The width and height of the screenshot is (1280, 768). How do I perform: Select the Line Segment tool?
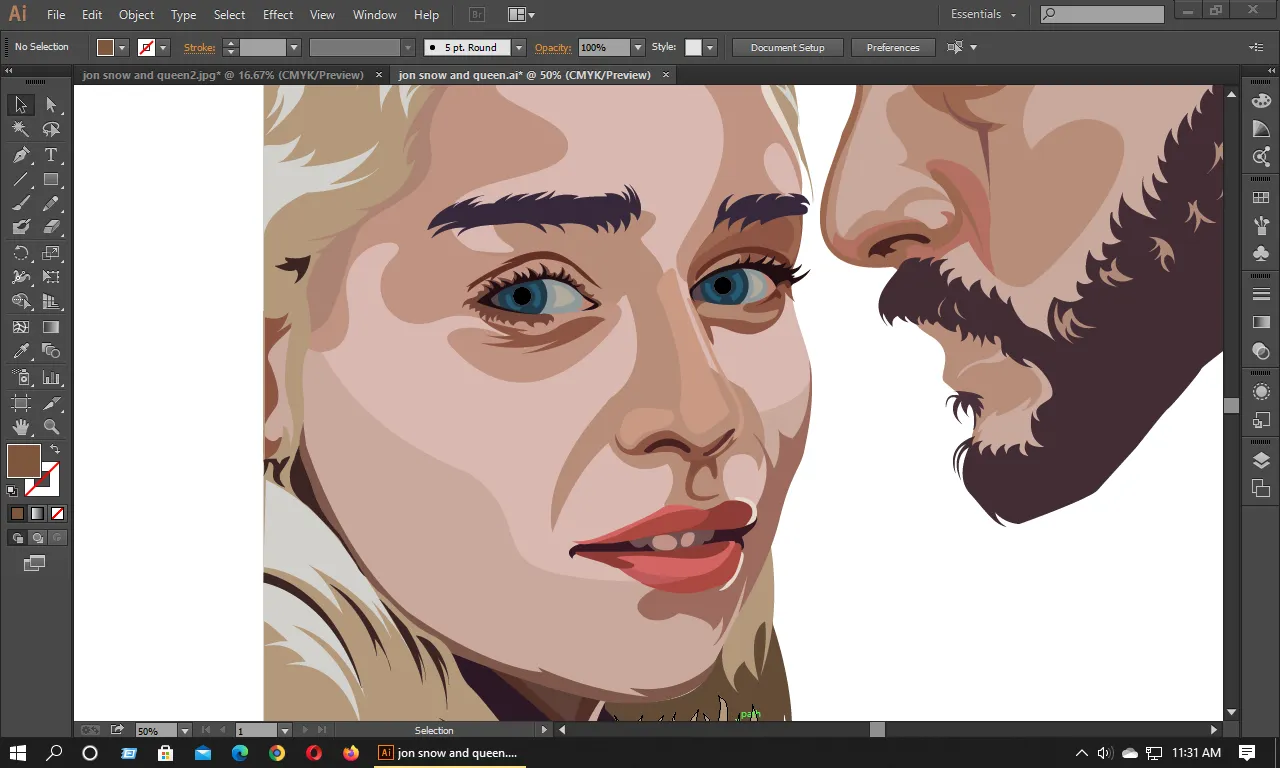[20, 180]
